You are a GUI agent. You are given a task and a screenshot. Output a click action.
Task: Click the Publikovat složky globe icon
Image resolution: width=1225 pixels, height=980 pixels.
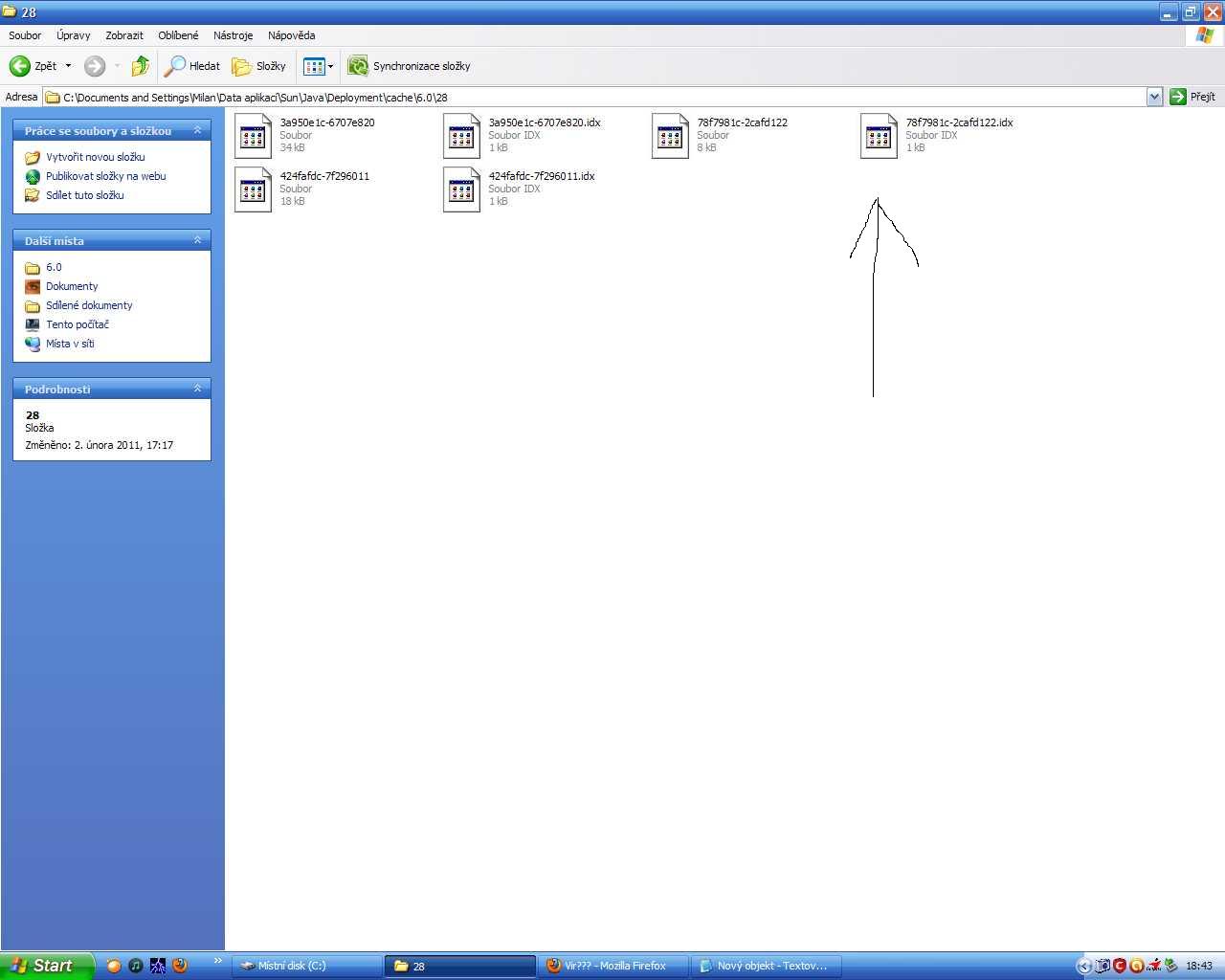33,176
